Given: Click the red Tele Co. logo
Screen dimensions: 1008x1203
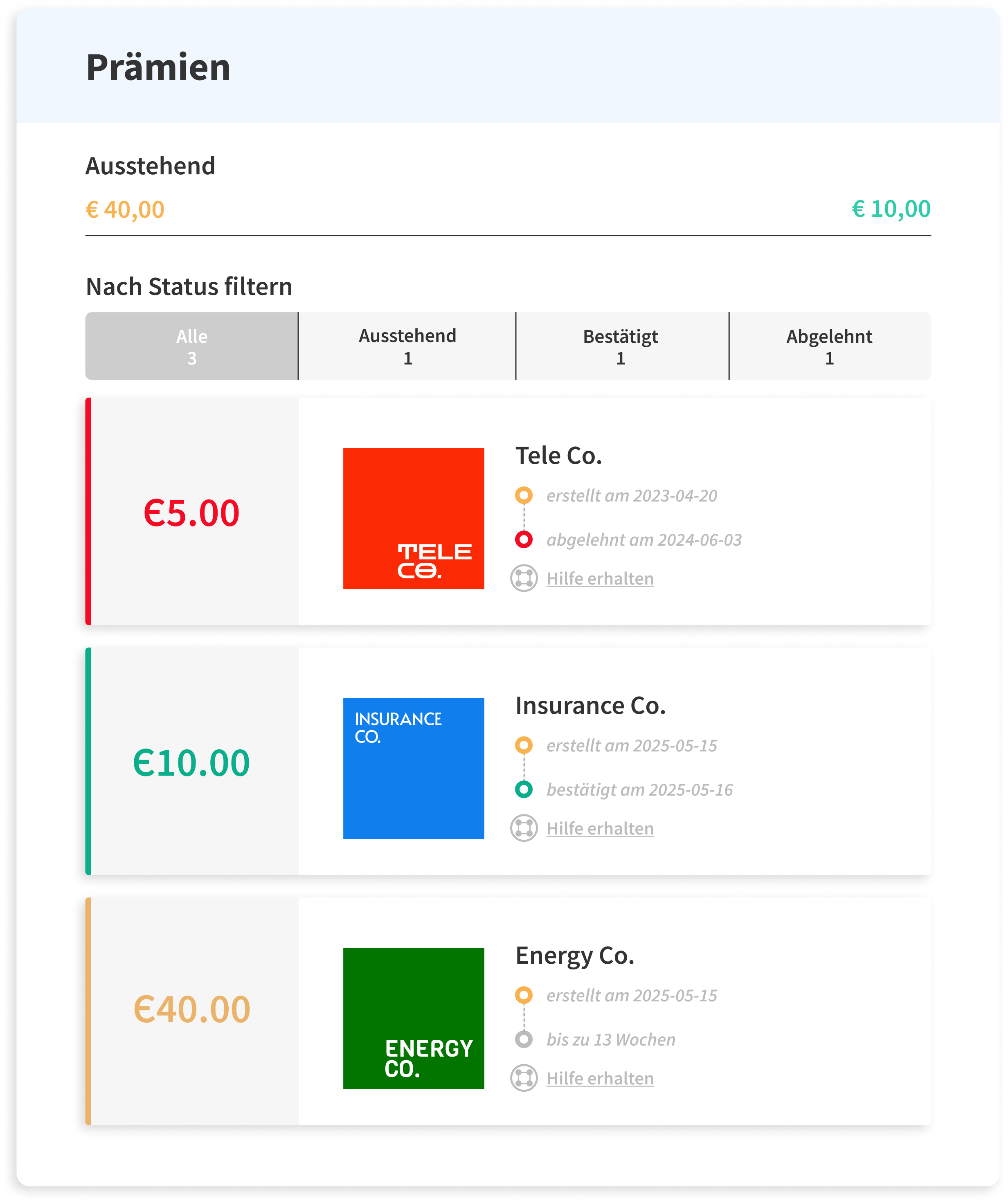Looking at the screenshot, I should coord(414,518).
